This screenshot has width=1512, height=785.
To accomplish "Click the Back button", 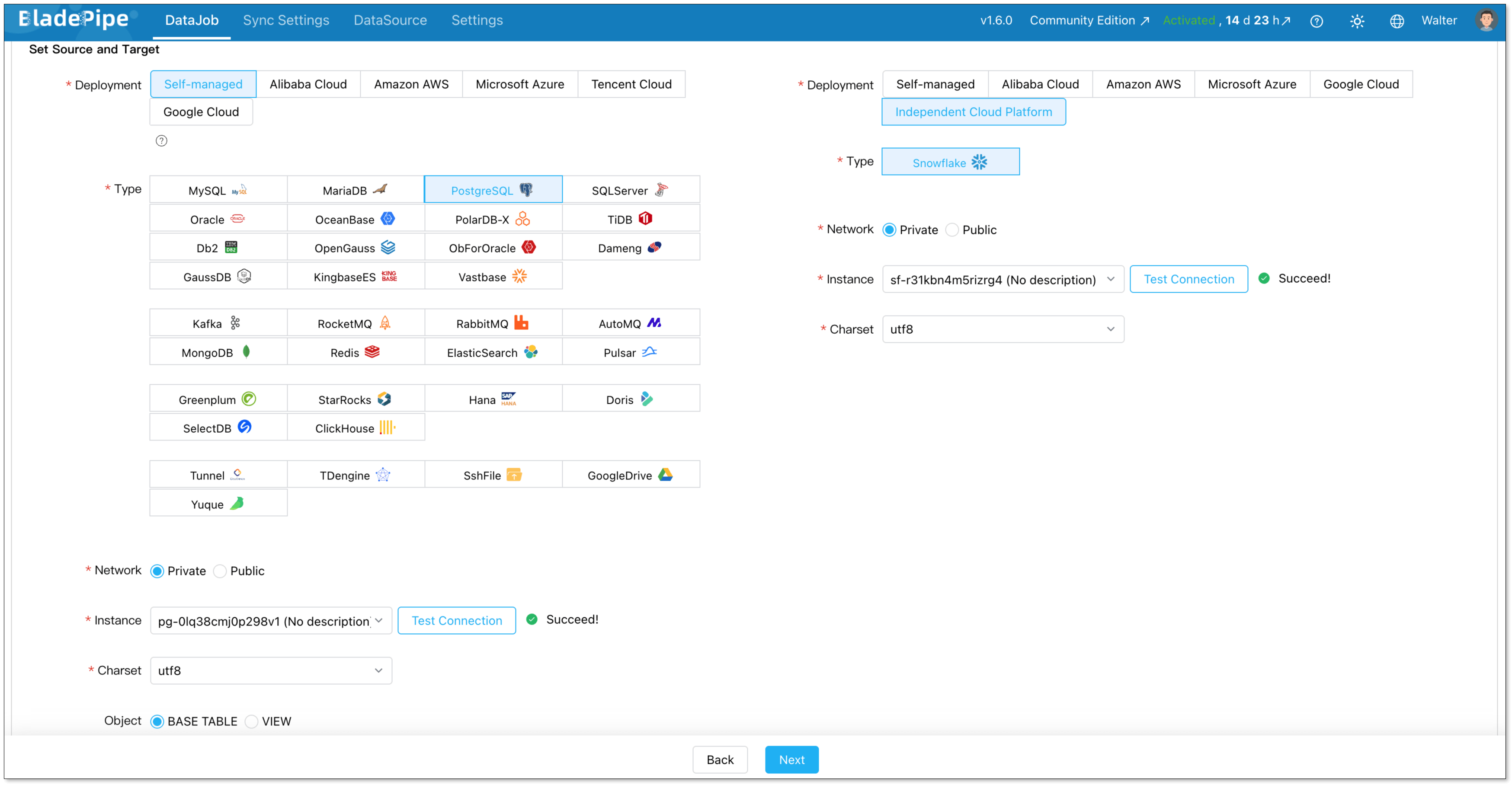I will [720, 760].
